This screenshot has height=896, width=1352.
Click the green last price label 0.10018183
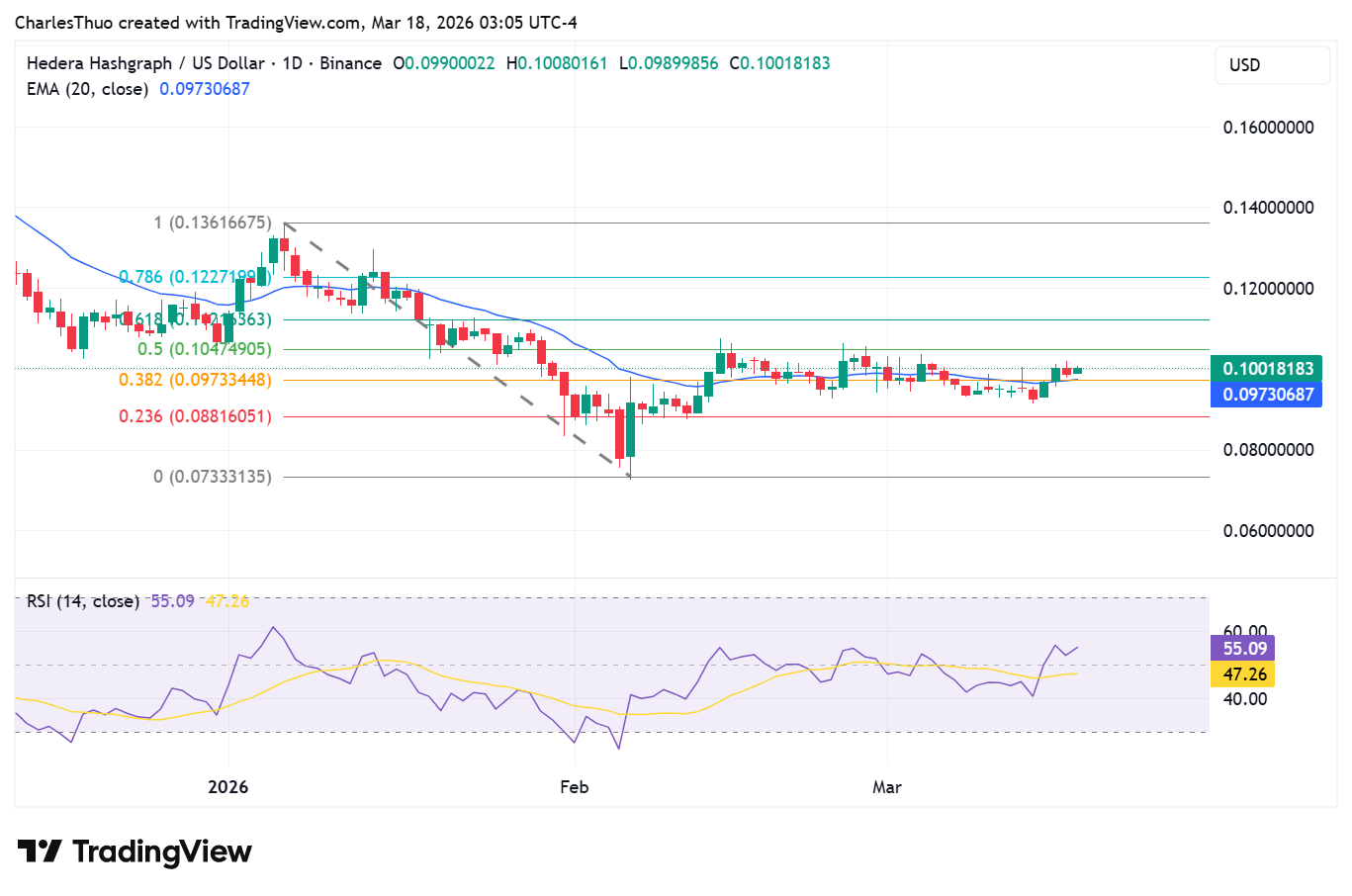coord(1266,368)
